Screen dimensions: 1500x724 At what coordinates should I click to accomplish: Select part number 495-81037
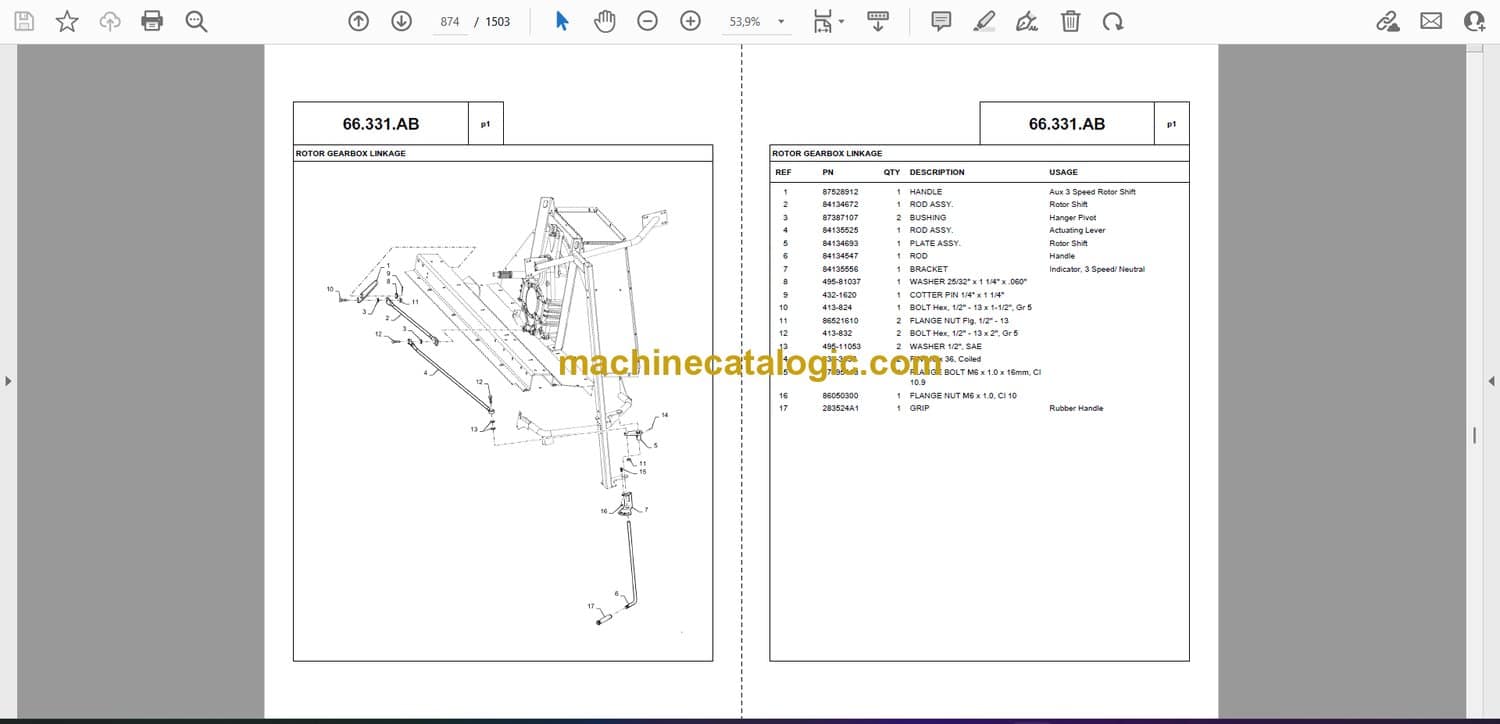[x=841, y=282]
